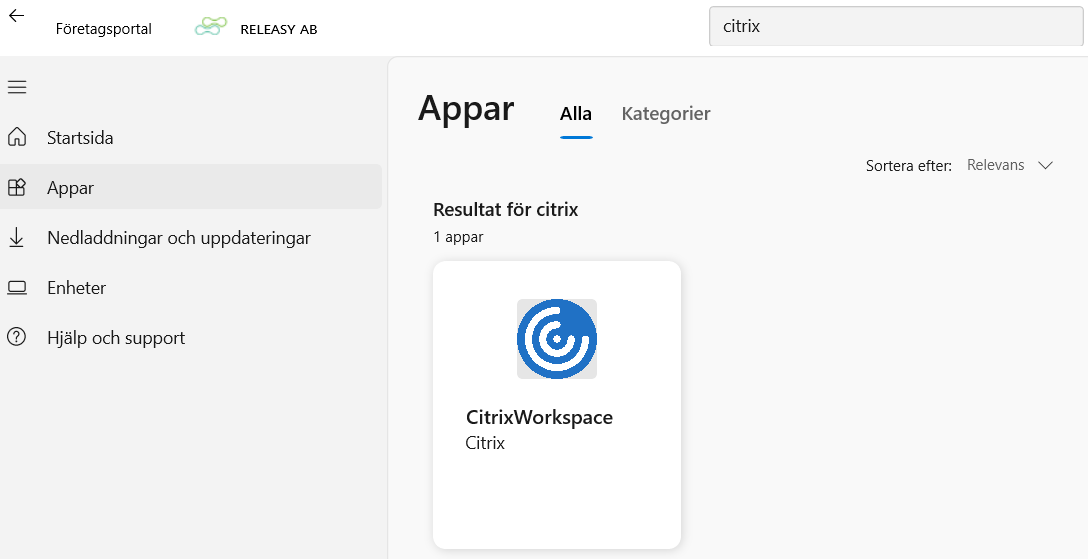Open the Sortera efter Relevans dropdown
Screen dimensions: 1088x559
(1010, 165)
